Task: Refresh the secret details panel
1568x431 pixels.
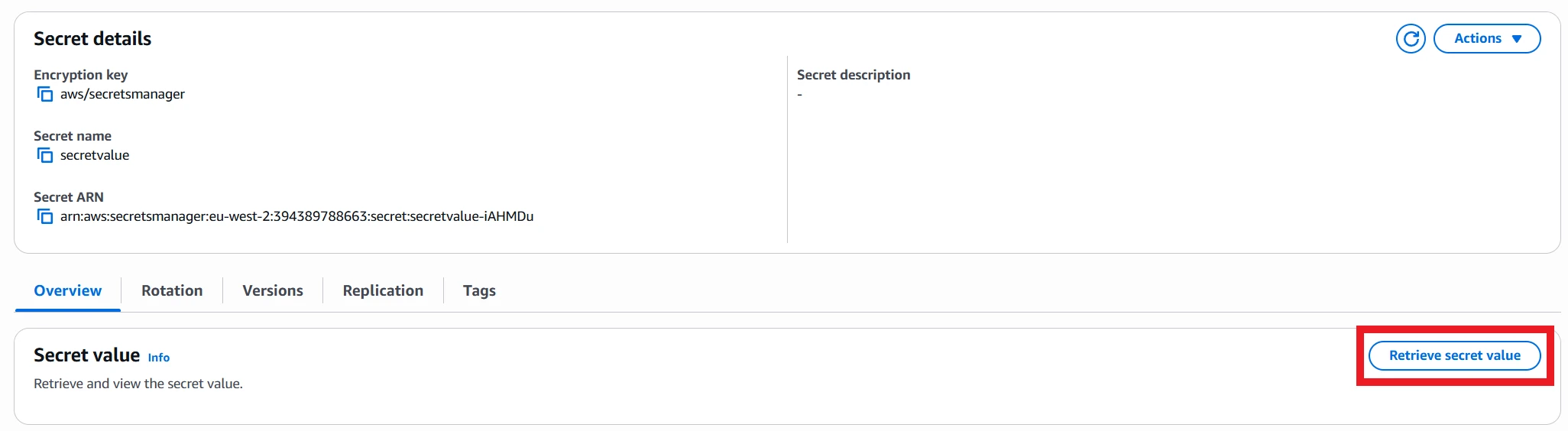Action: (x=1411, y=38)
